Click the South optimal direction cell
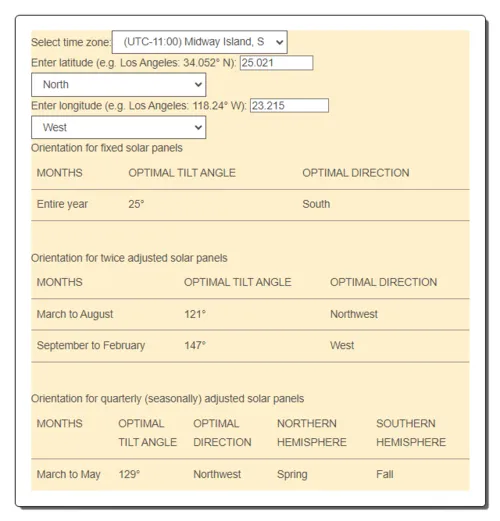500x521 pixels. pyautogui.click(x=316, y=204)
